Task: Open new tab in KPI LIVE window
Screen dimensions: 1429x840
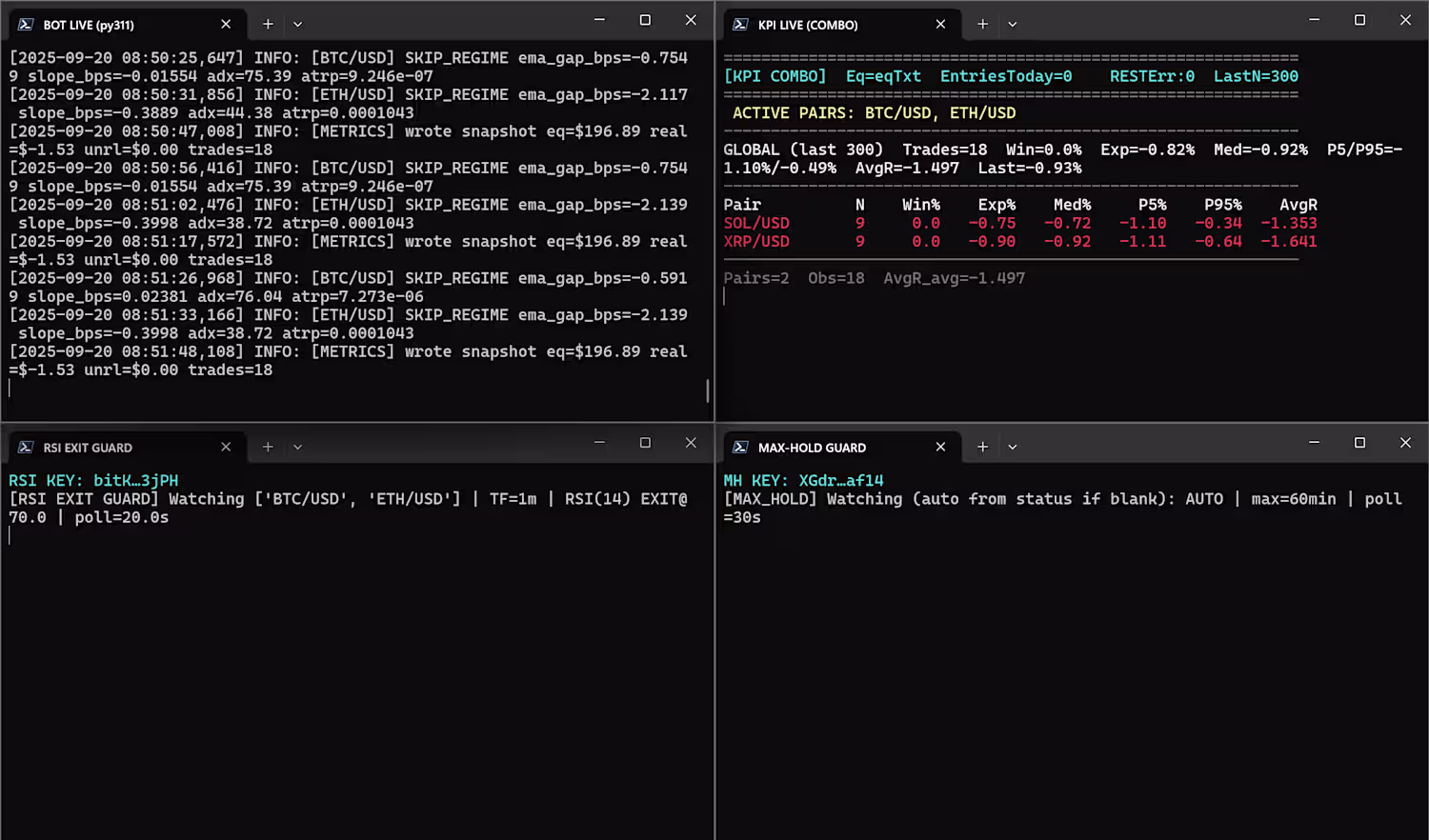Action: [x=982, y=24]
